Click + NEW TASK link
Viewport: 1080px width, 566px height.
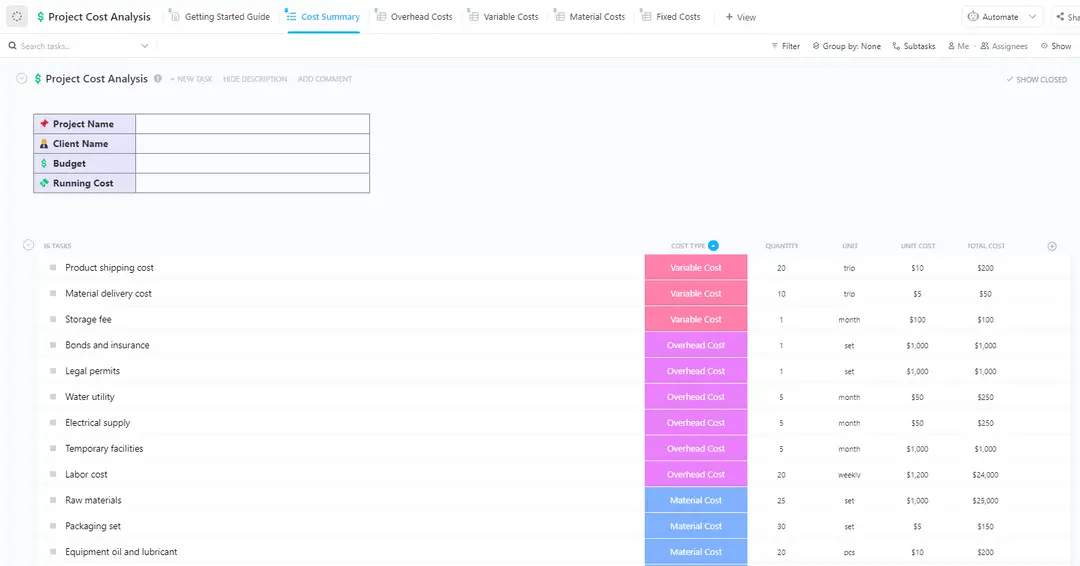tap(191, 79)
